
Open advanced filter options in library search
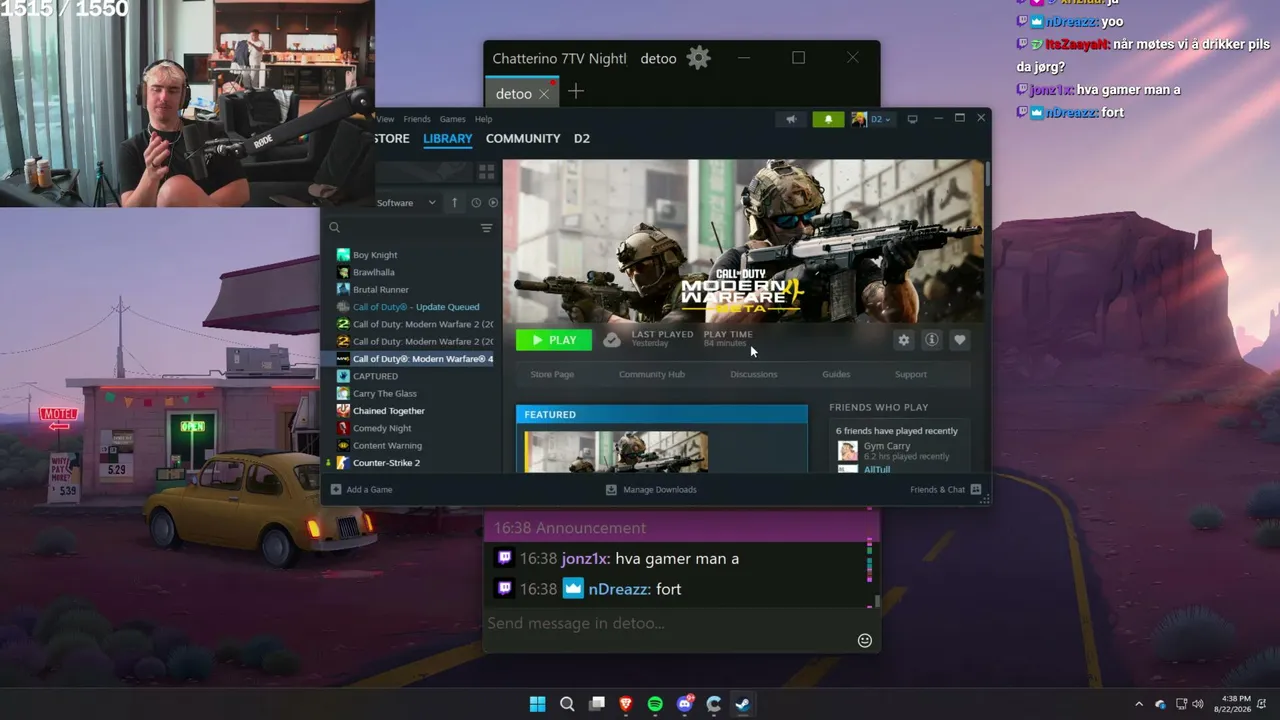click(x=487, y=228)
